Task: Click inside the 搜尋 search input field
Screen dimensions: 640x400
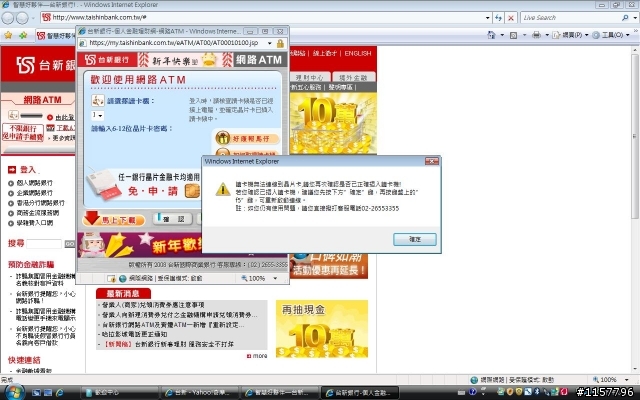Action: tap(44, 244)
